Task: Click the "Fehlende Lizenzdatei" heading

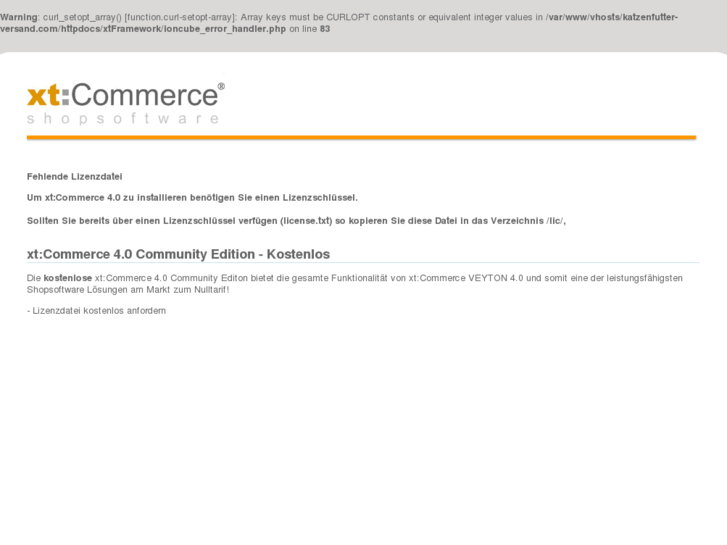Action: tap(74, 176)
